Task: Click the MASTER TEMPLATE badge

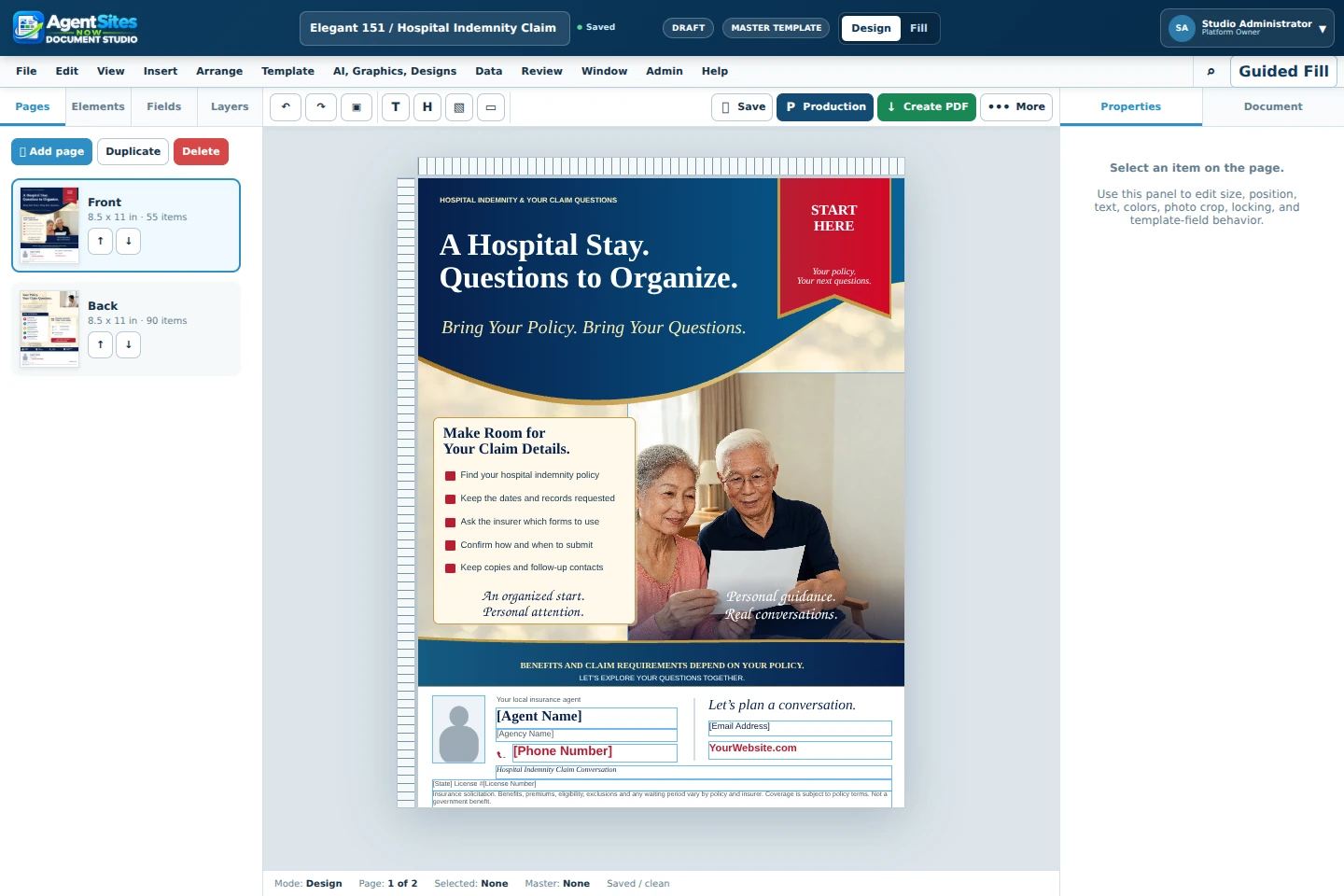Action: coord(777,28)
